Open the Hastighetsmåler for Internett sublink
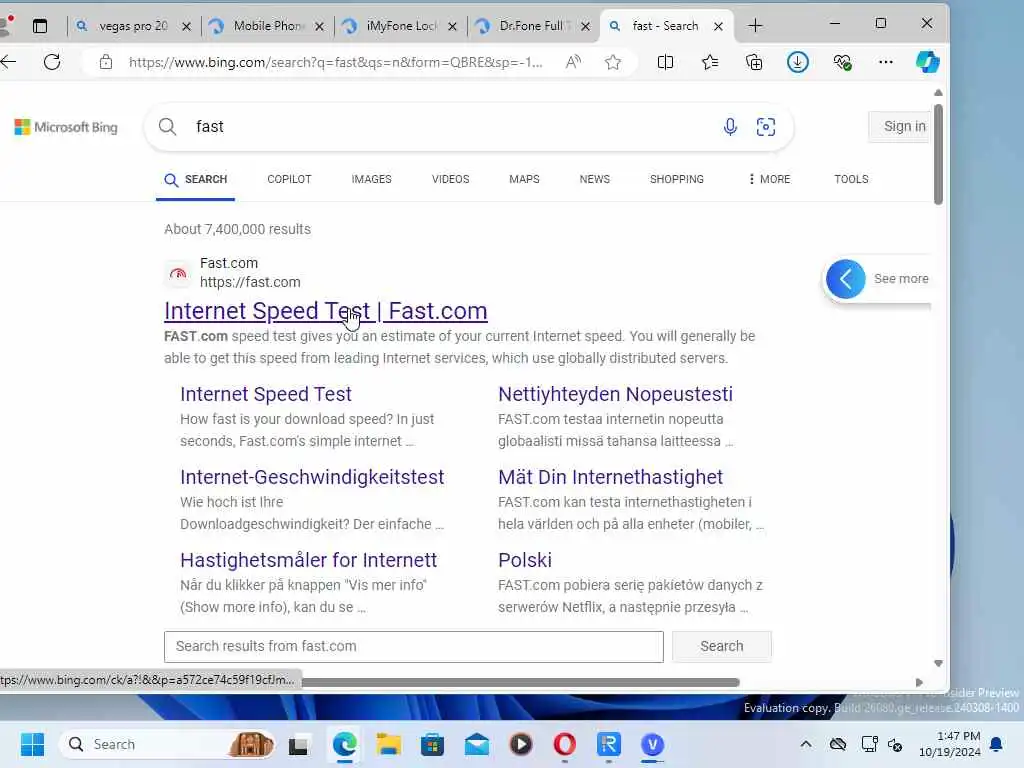Image resolution: width=1024 pixels, height=768 pixels. tap(308, 560)
